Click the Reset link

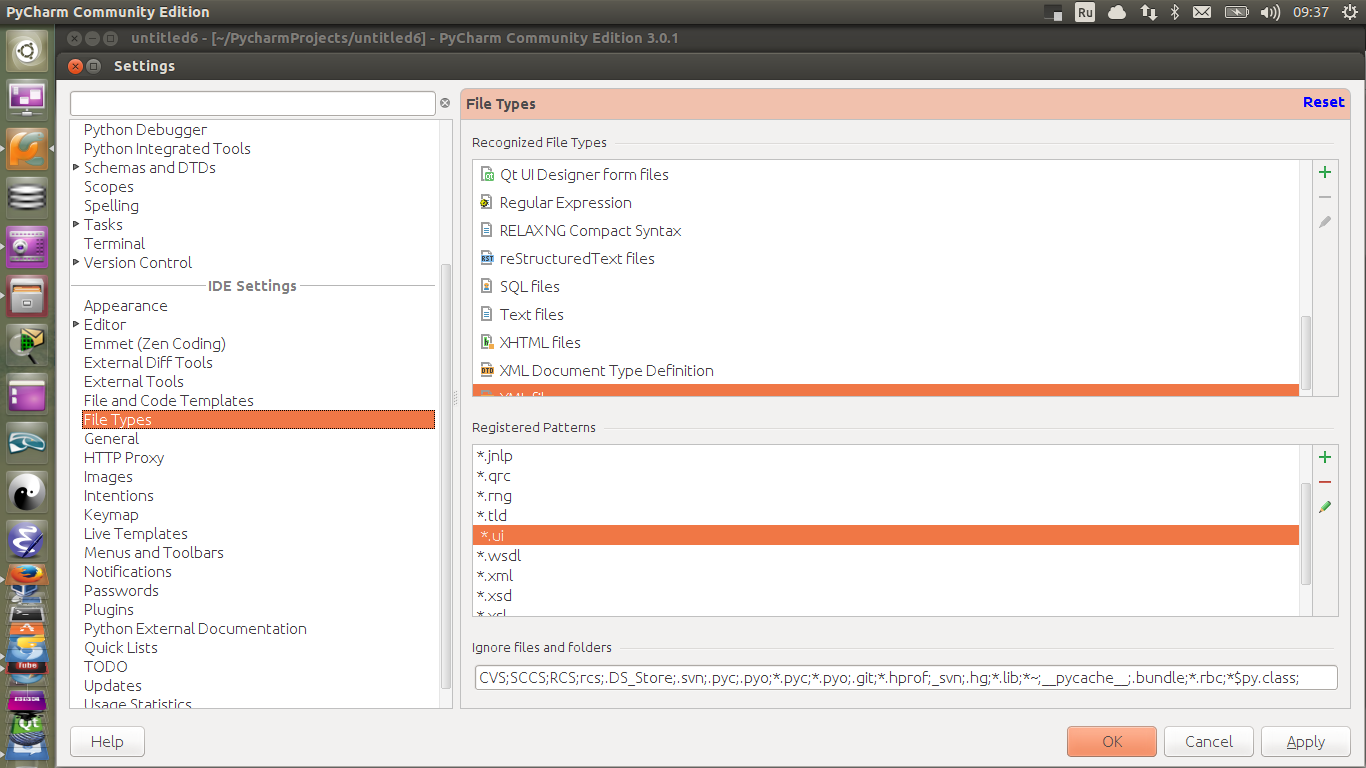pos(1323,102)
